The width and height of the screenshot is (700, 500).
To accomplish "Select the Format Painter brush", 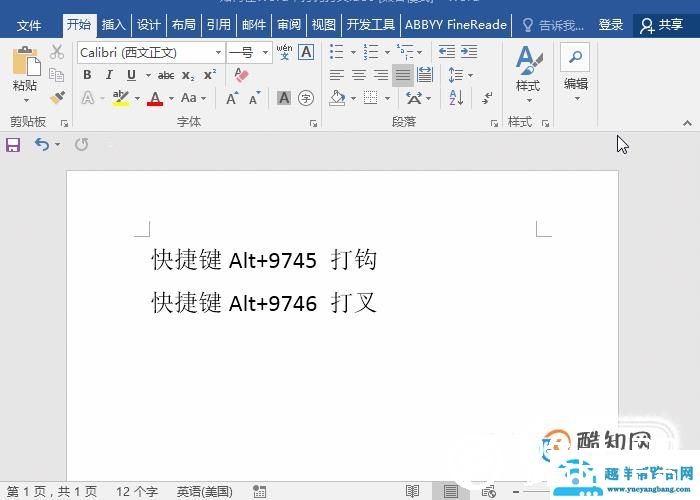I will pyautogui.click(x=57, y=97).
